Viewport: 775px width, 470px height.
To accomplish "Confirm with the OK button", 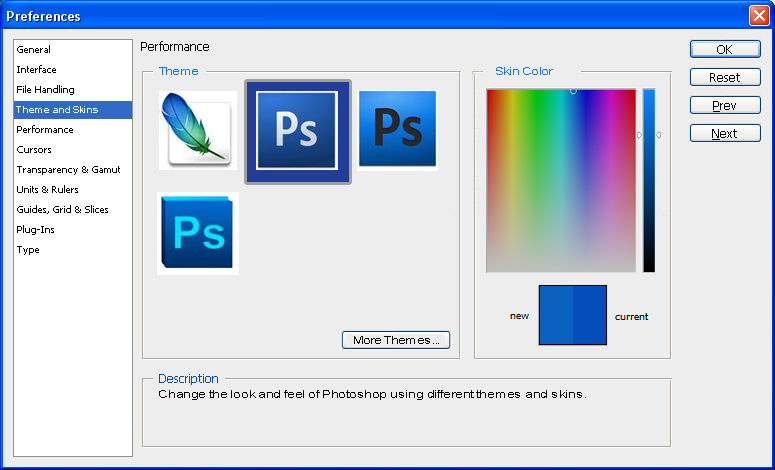I will click(725, 49).
